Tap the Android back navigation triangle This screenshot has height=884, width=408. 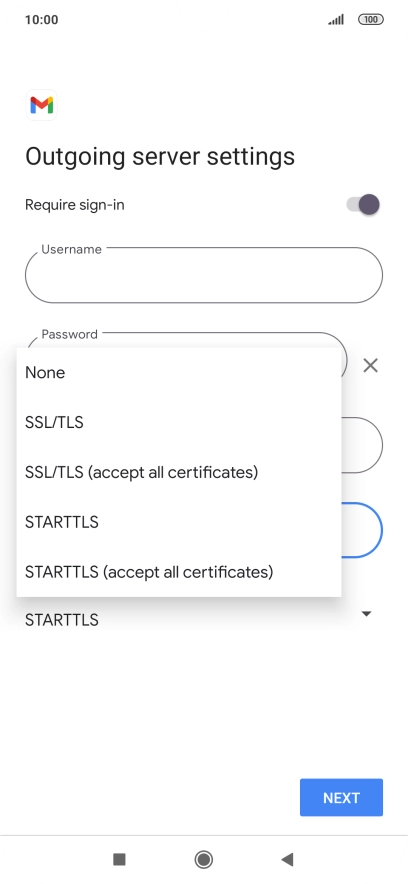(x=287, y=859)
